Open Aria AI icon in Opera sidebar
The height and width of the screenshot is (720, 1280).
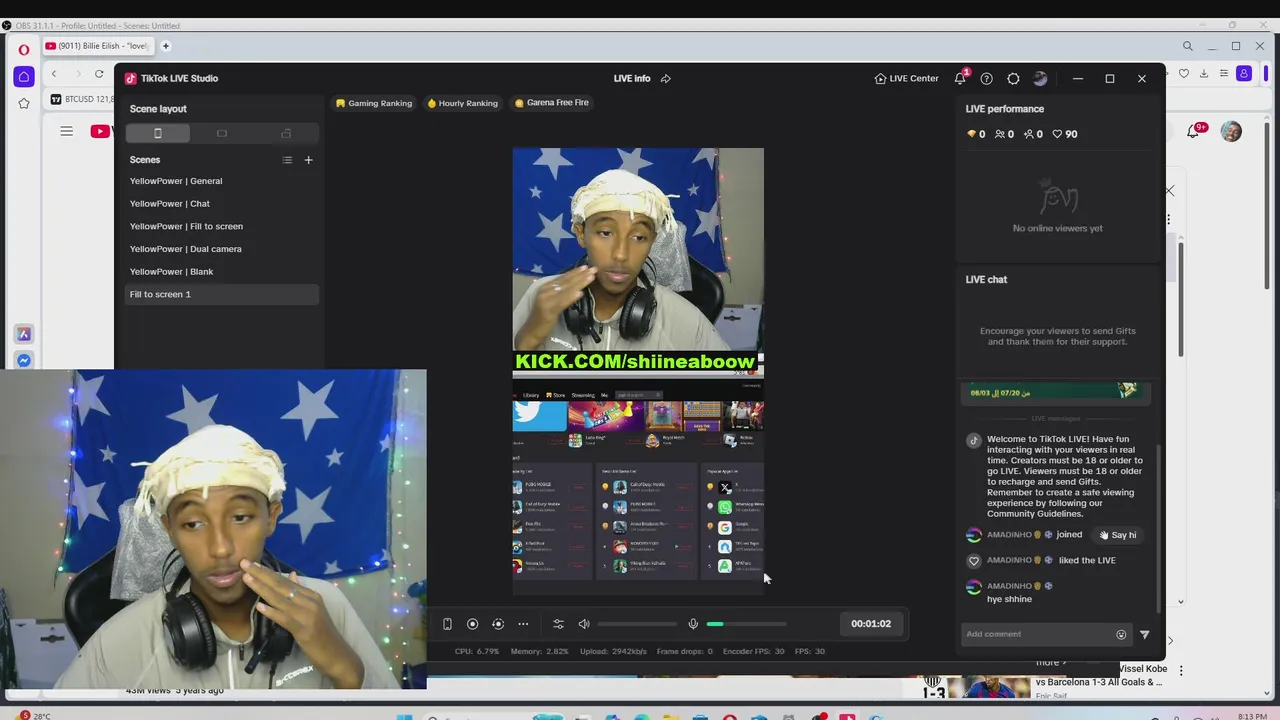[24, 334]
